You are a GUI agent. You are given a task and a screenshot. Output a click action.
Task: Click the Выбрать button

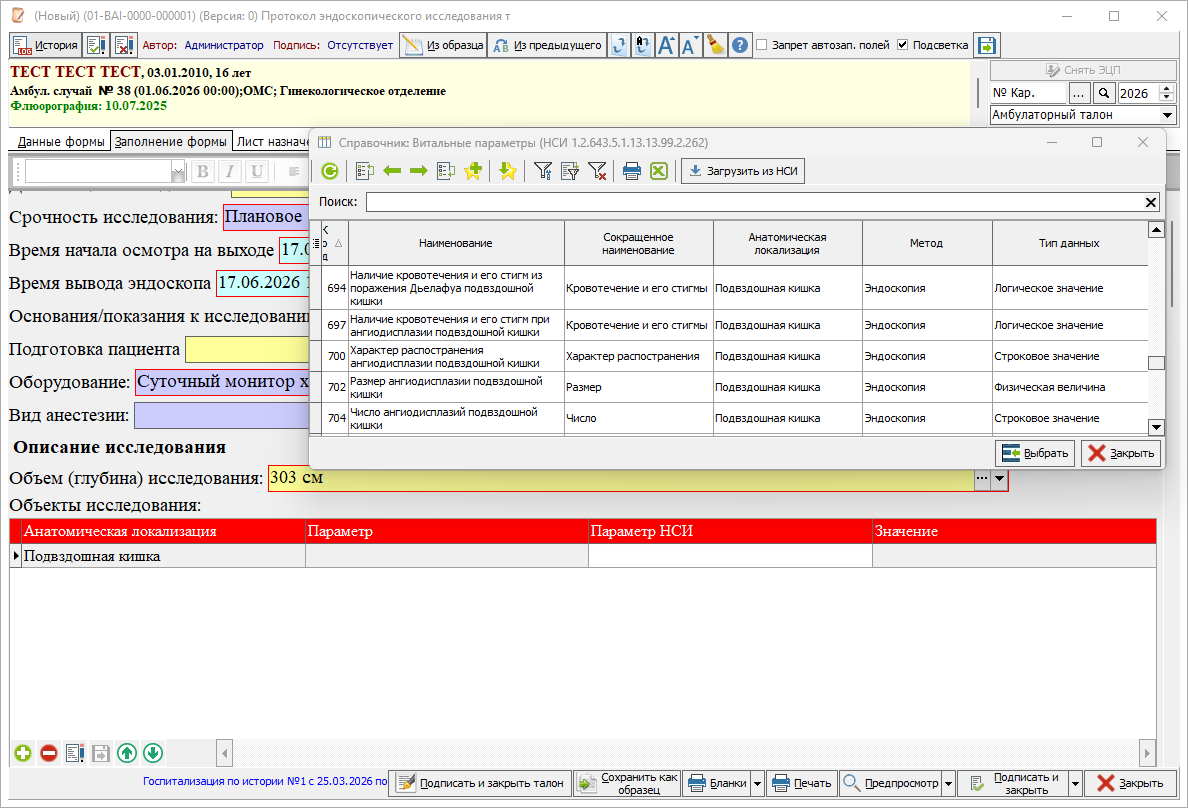(1035, 453)
